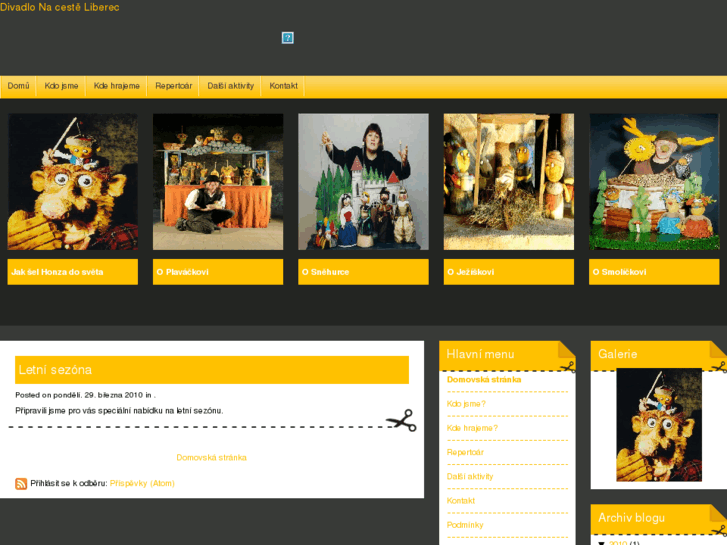Follow the centered Domovská stránka link below the post
Image resolution: width=727 pixels, height=545 pixels.
[x=211, y=457]
